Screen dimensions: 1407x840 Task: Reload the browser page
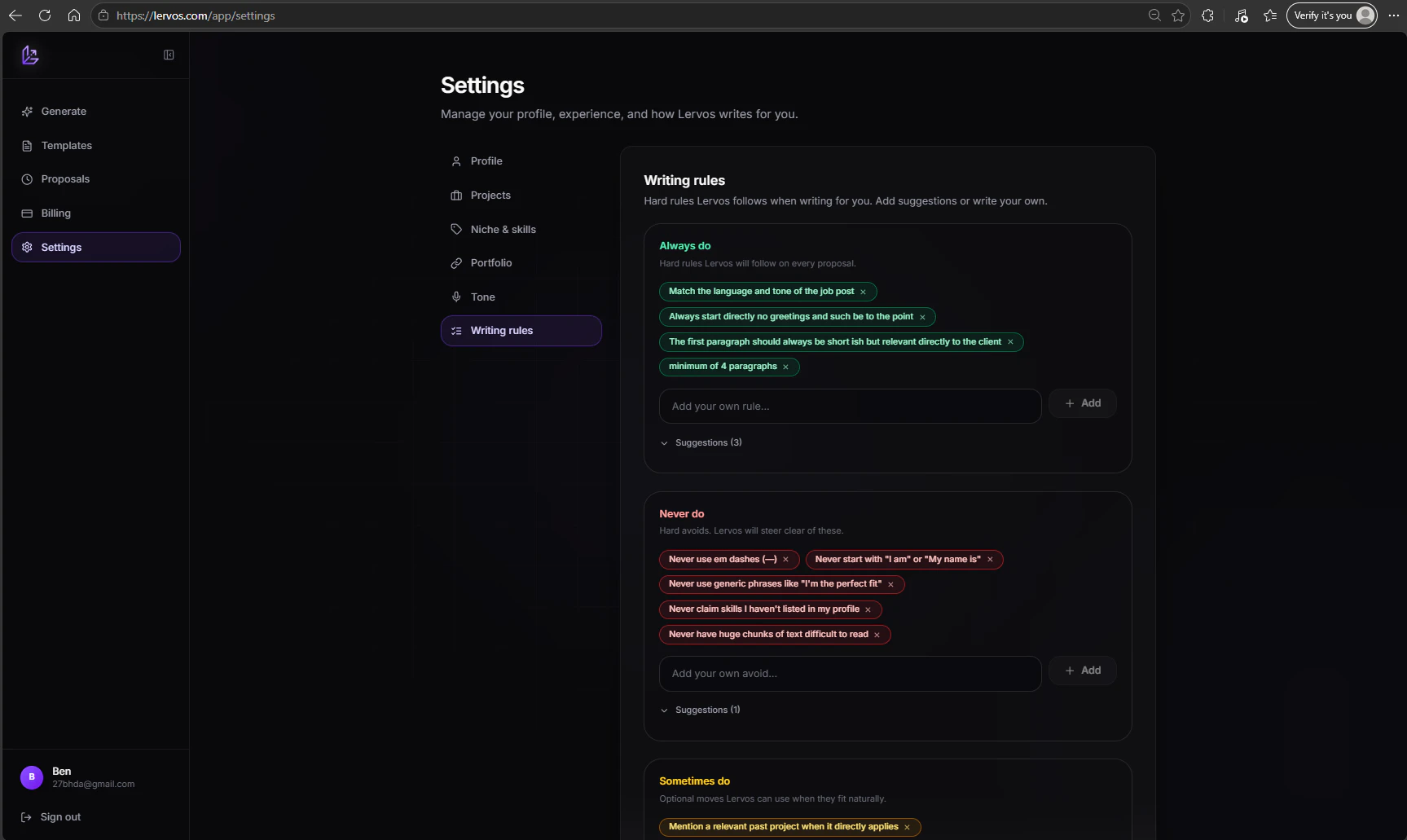[45, 15]
